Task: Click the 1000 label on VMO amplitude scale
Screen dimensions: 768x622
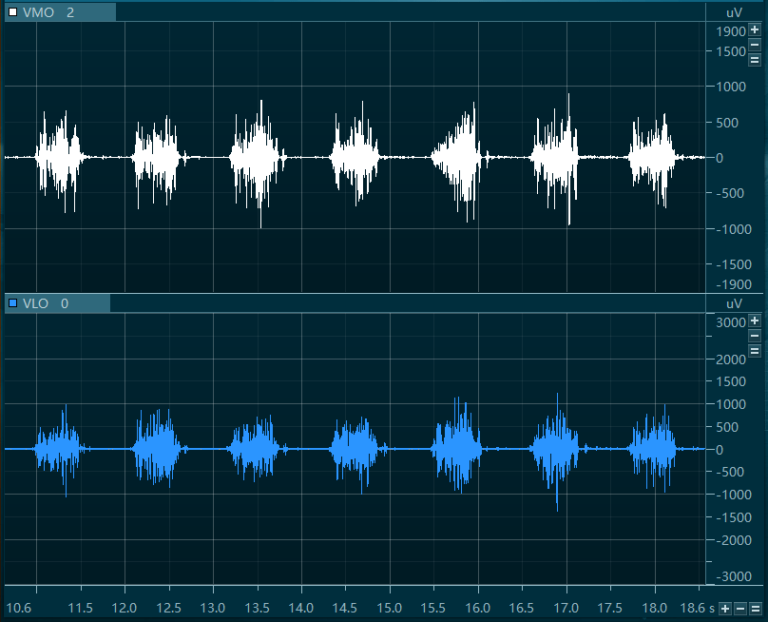Action: pos(731,87)
